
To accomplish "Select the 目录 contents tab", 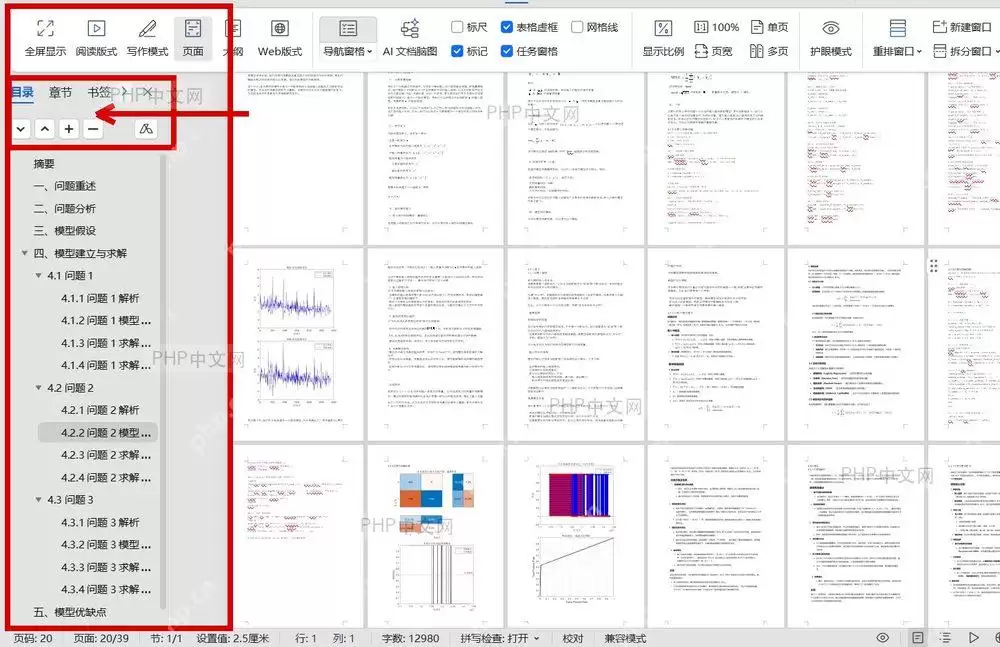I will click(x=22, y=93).
